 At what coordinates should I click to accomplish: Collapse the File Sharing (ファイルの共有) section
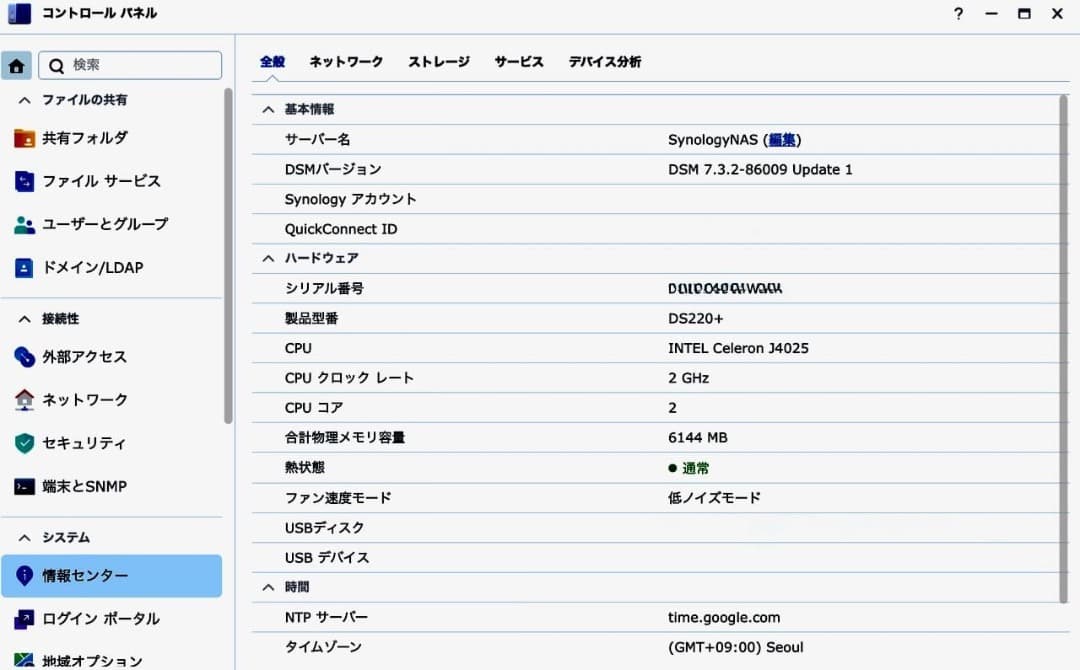[25, 101]
